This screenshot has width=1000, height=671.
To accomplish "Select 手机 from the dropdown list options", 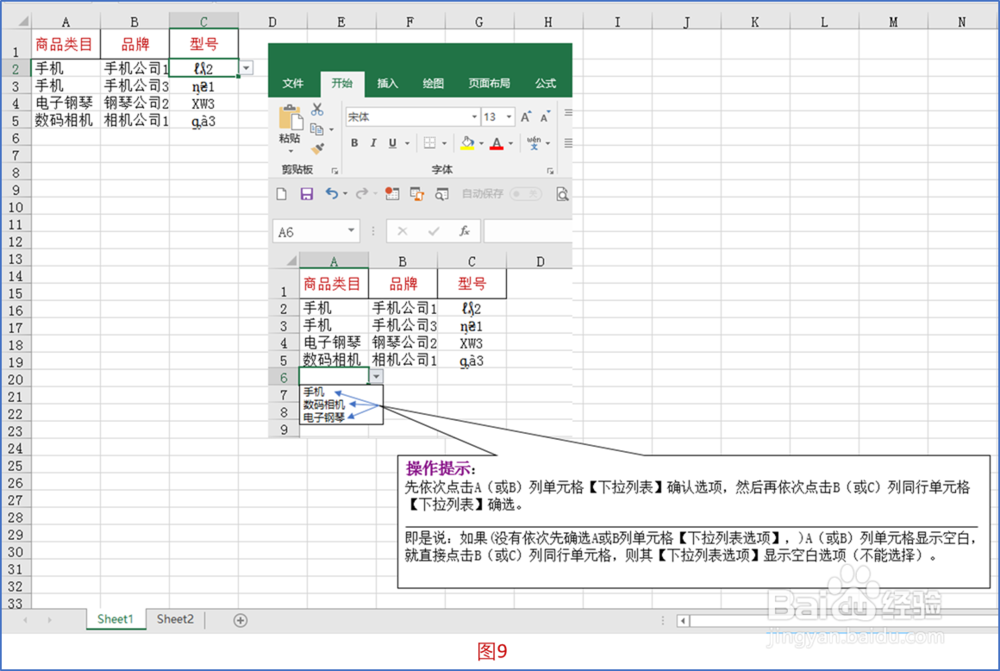I will 313,394.
